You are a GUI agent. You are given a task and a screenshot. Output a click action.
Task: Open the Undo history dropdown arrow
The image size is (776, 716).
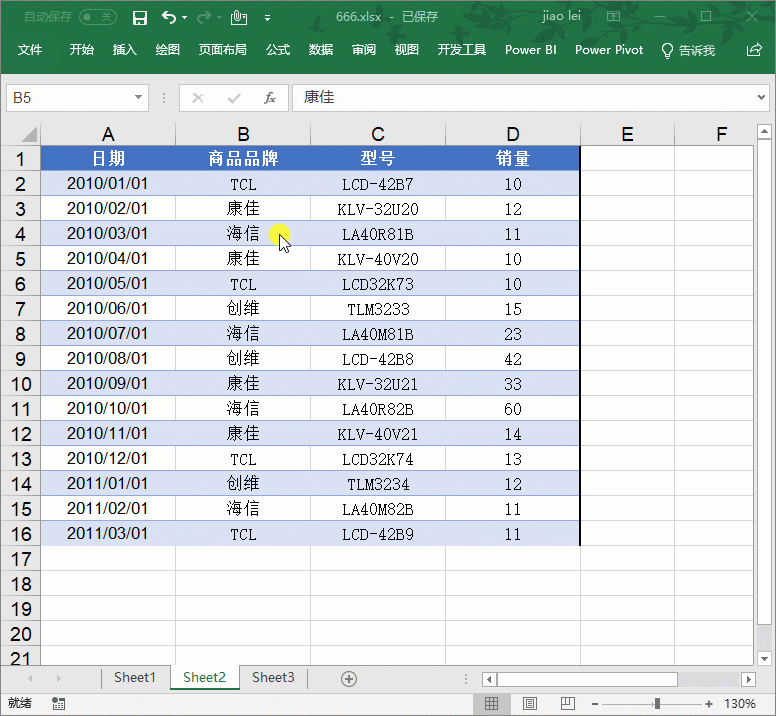[x=185, y=18]
